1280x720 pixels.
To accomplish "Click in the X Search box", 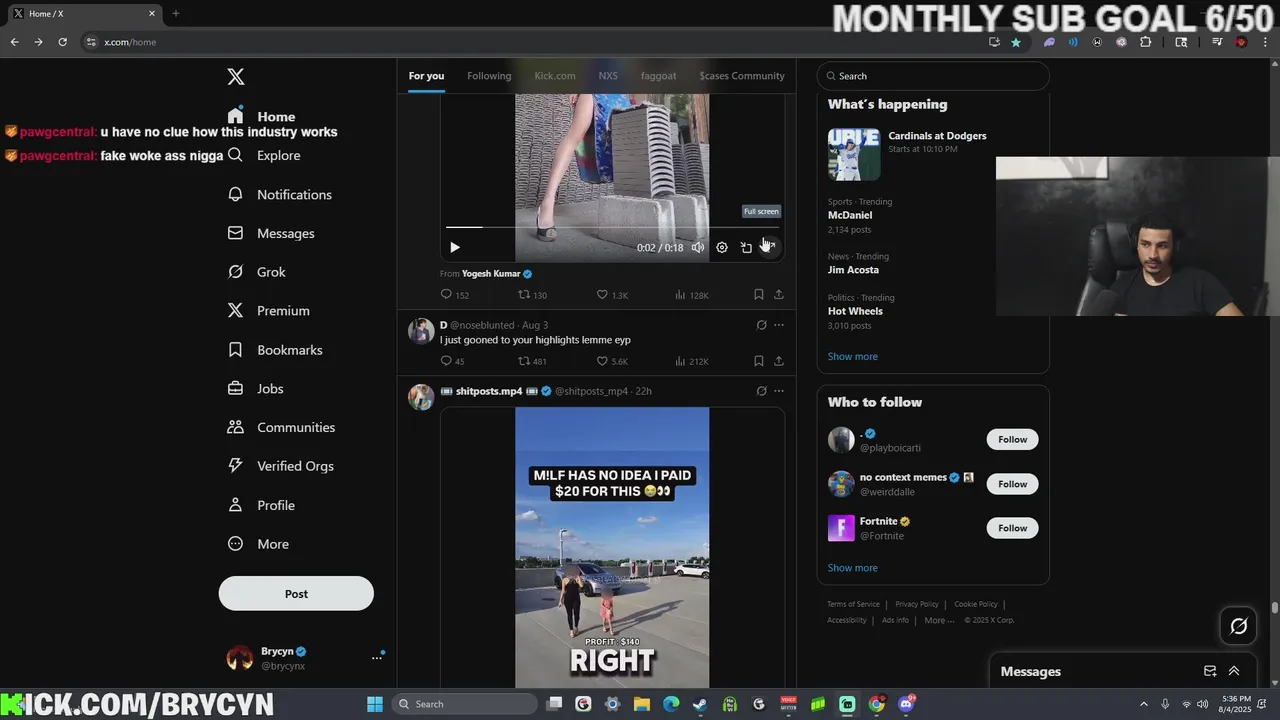I will click(x=933, y=76).
